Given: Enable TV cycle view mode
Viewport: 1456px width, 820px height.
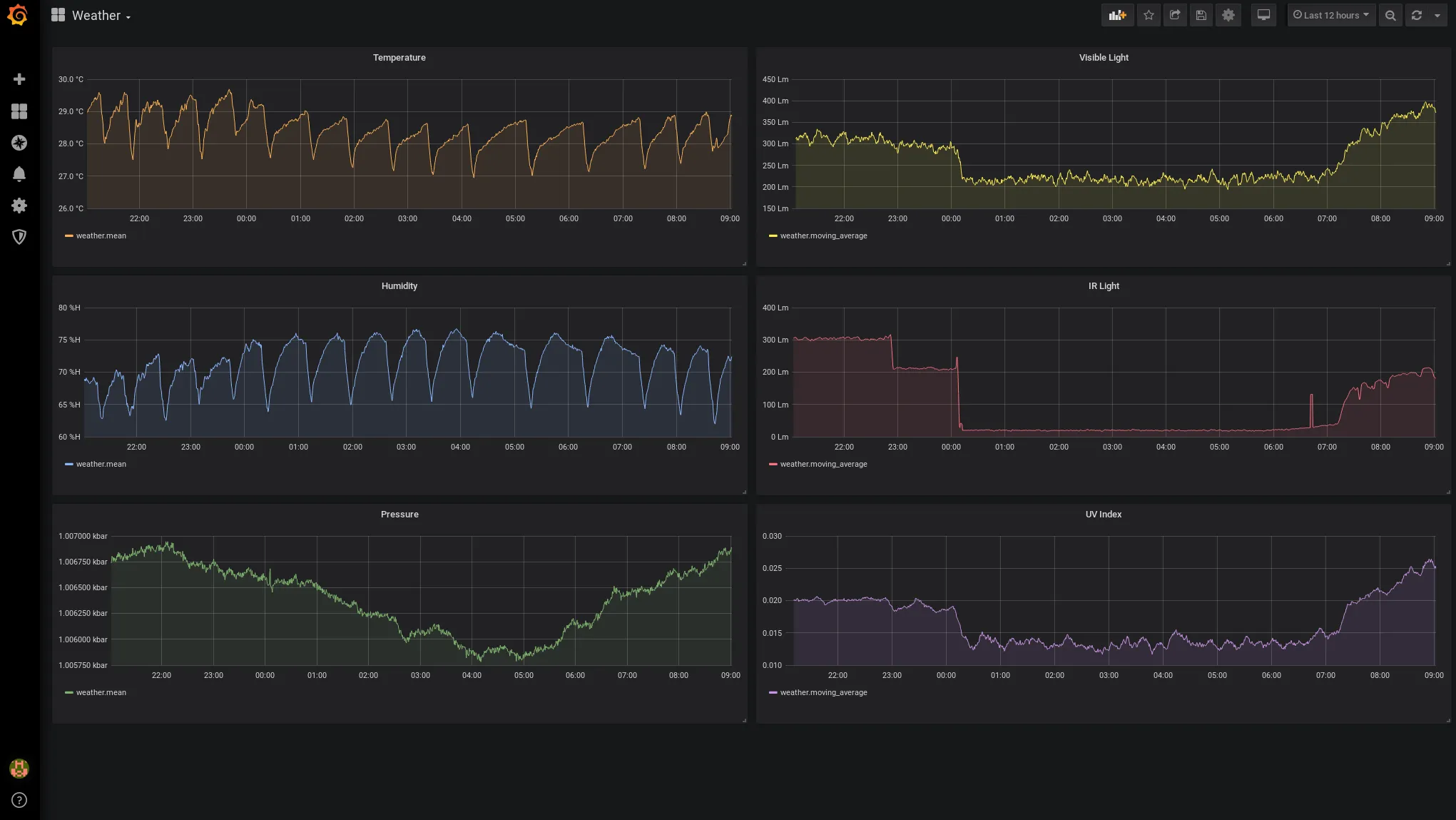Looking at the screenshot, I should coord(1263,15).
